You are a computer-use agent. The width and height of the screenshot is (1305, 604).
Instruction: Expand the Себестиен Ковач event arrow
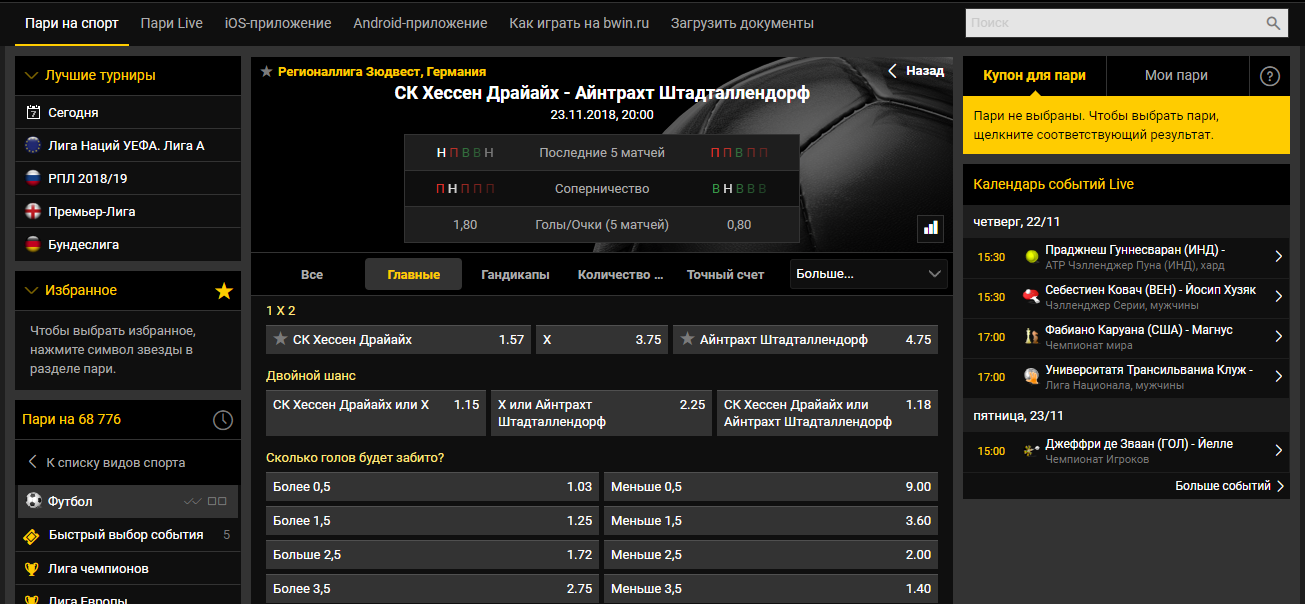click(x=1279, y=297)
